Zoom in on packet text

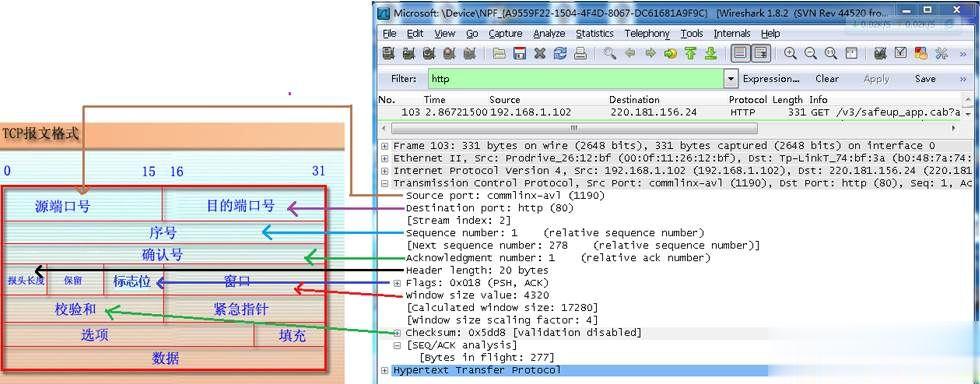[790, 54]
